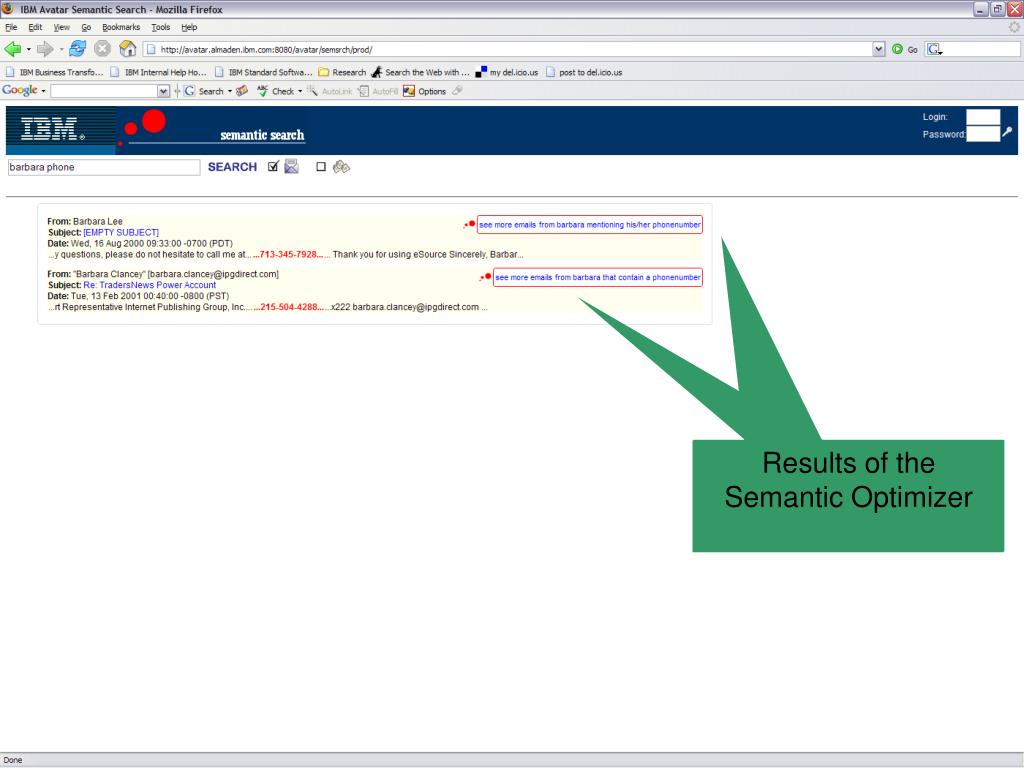Screen dimensions: 1024x768
Task: Click the browser search engine field
Action: coord(980,49)
